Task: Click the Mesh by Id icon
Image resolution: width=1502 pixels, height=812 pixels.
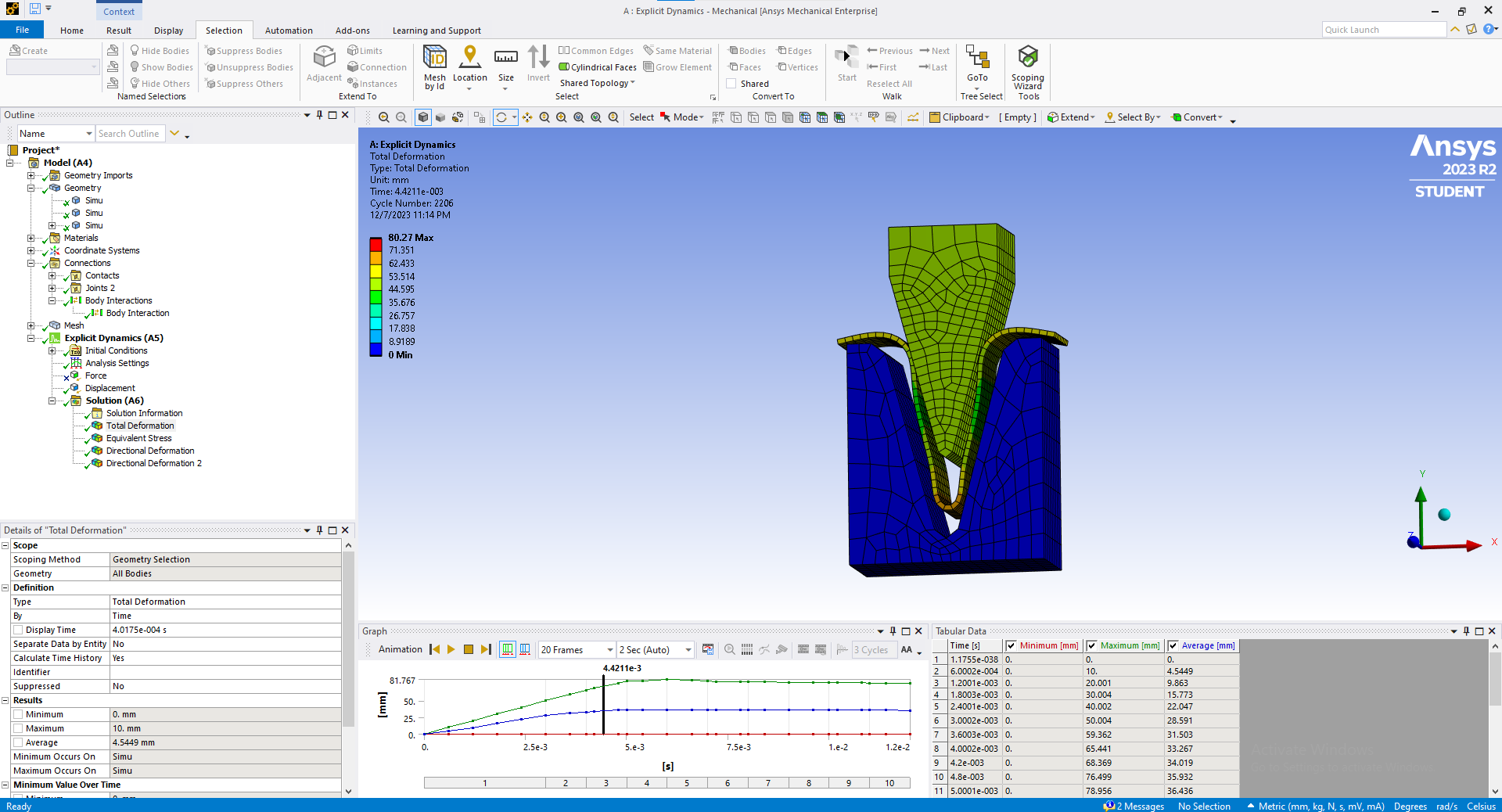Action: pyautogui.click(x=435, y=67)
